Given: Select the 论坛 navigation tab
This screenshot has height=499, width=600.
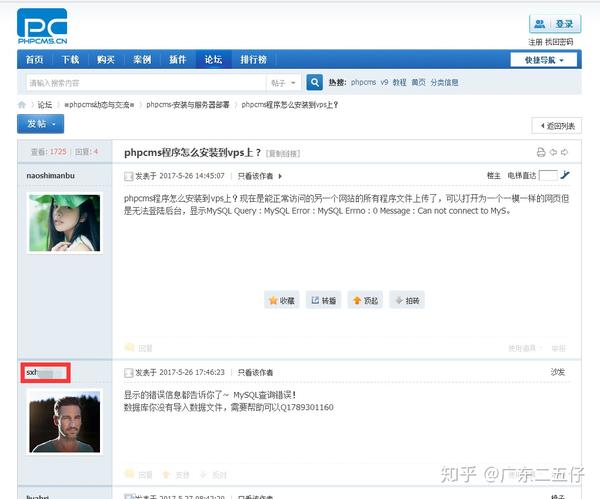Looking at the screenshot, I should coord(214,59).
